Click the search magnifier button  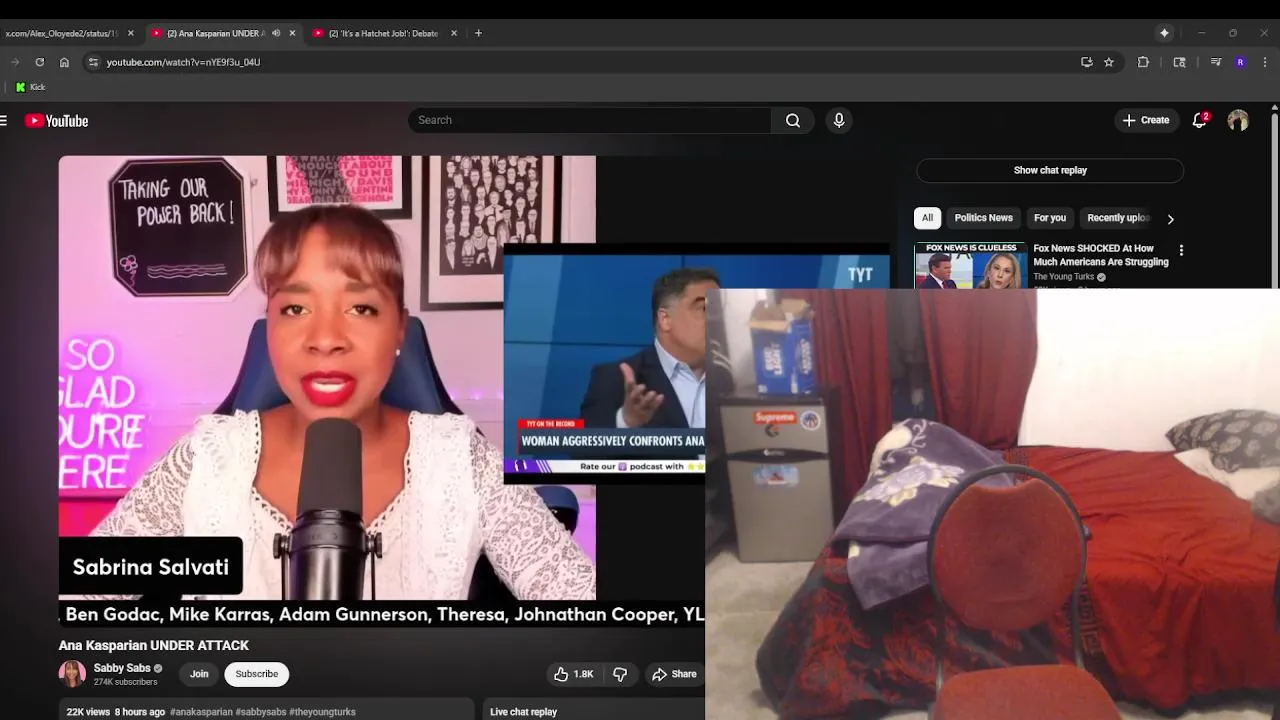click(793, 120)
